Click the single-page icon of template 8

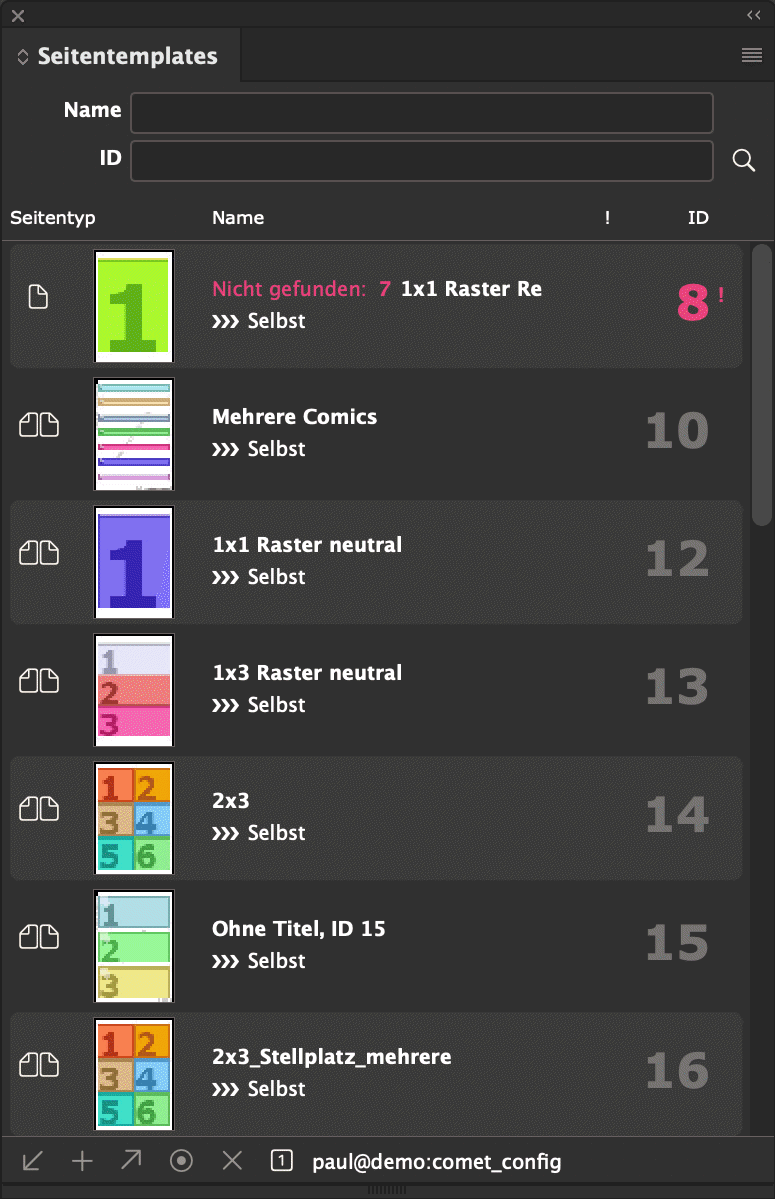(38, 297)
